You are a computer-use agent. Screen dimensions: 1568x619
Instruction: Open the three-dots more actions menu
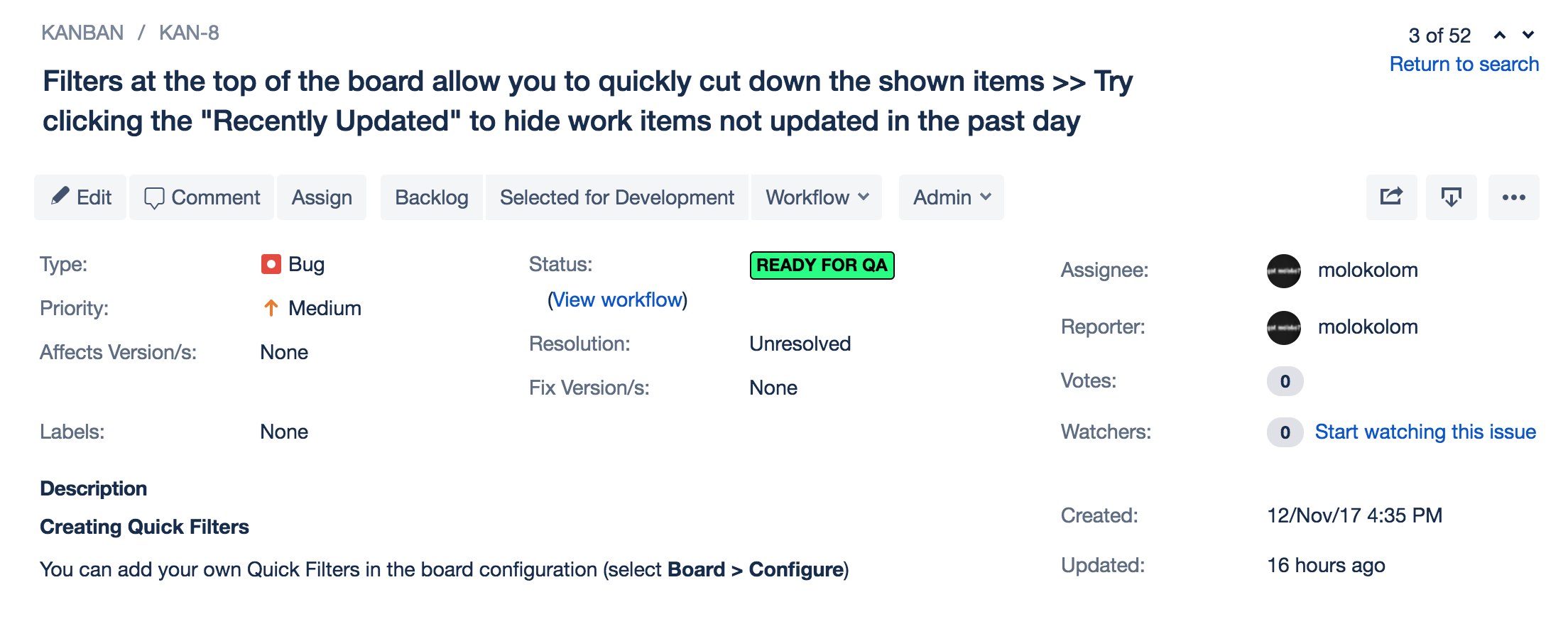tap(1513, 197)
